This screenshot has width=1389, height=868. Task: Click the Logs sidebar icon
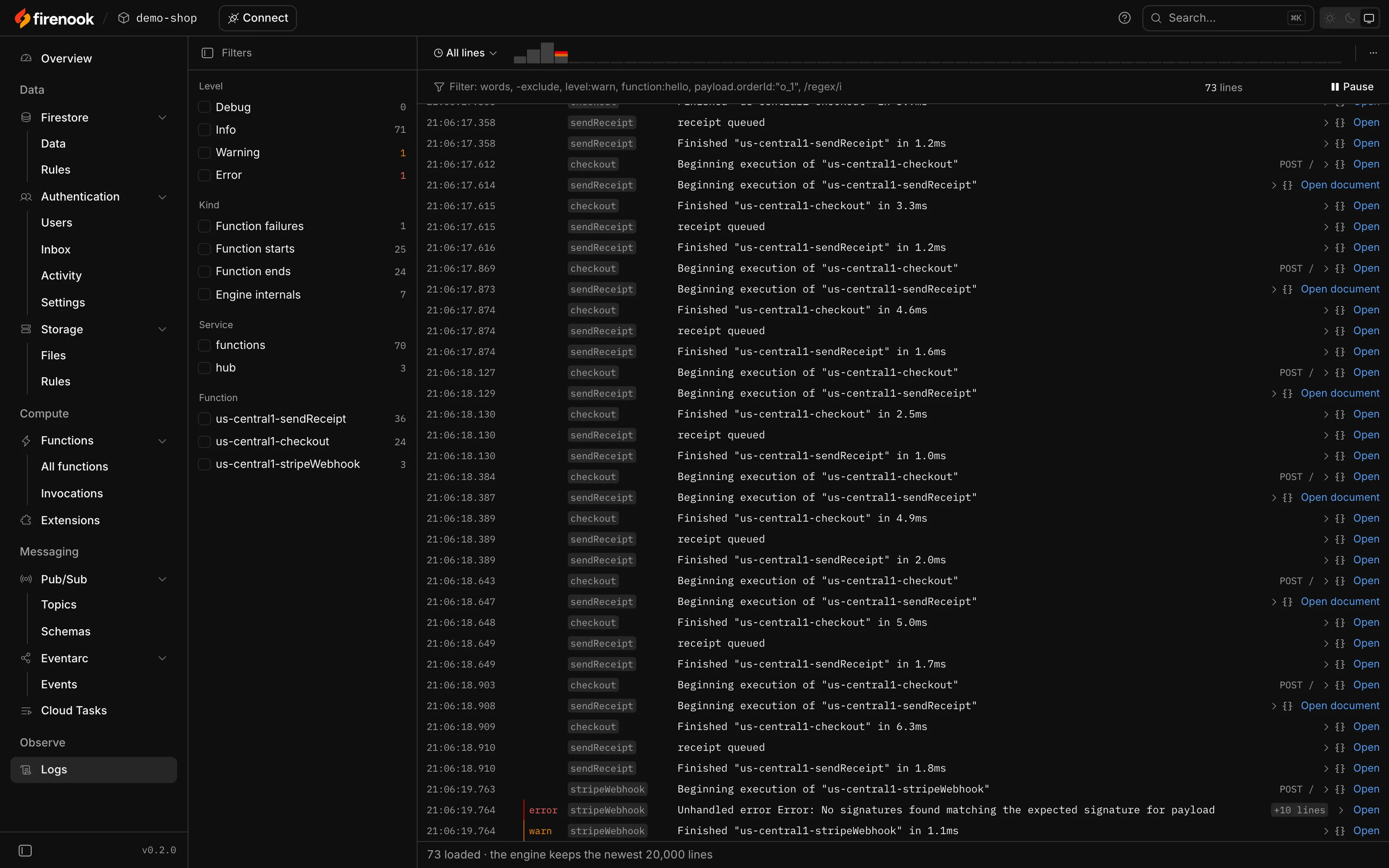26,770
